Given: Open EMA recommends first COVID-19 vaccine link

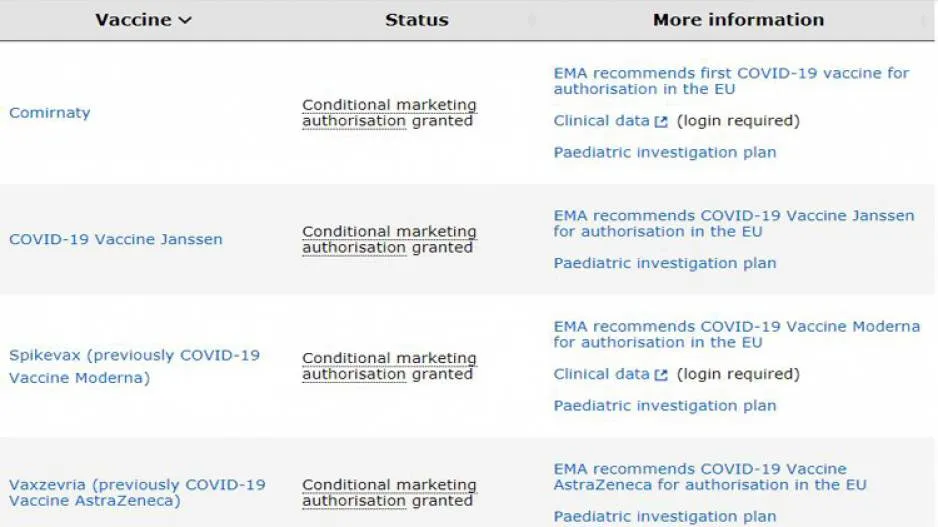Looking at the screenshot, I should 731,81.
